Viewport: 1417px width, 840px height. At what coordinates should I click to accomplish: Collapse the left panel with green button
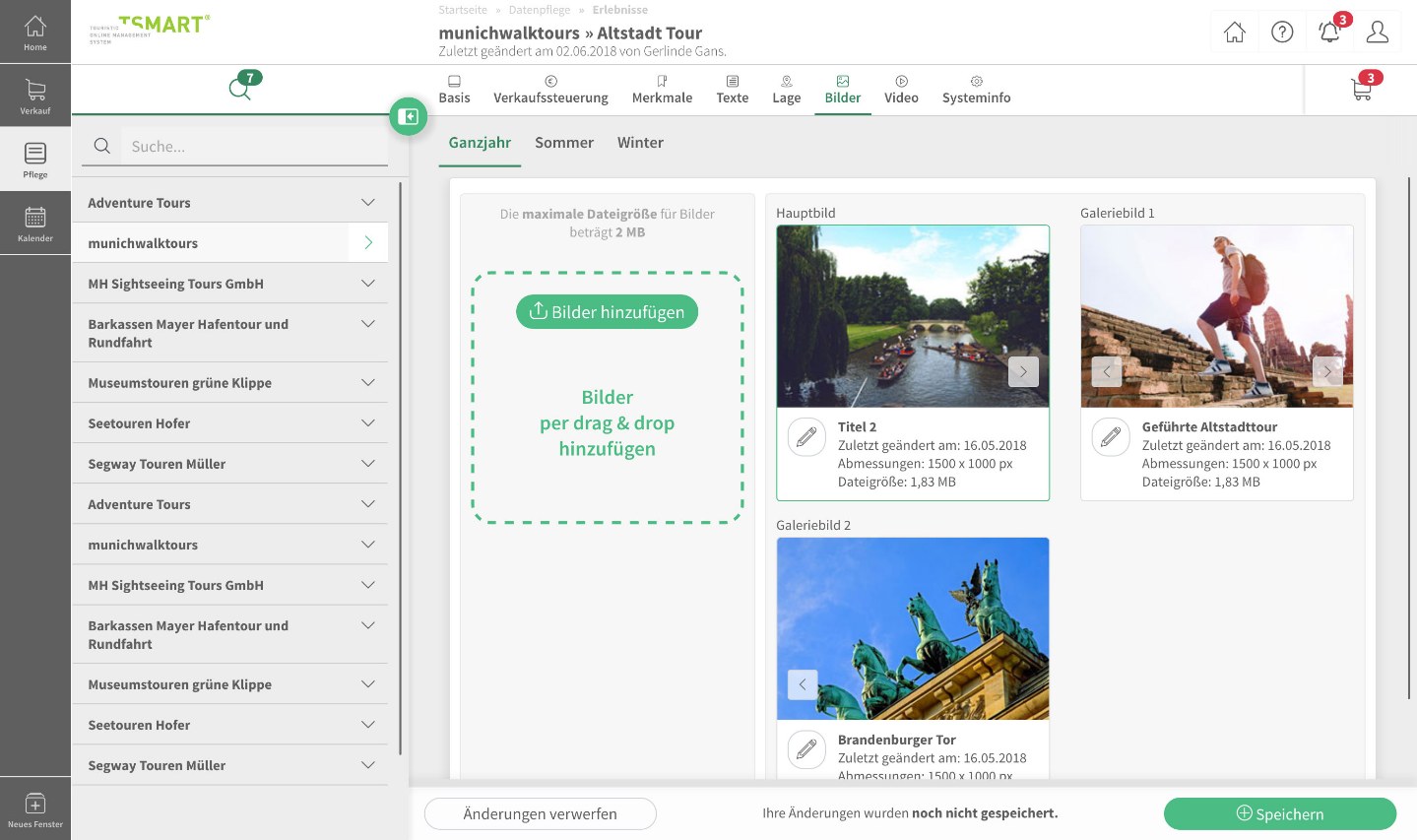click(x=409, y=117)
